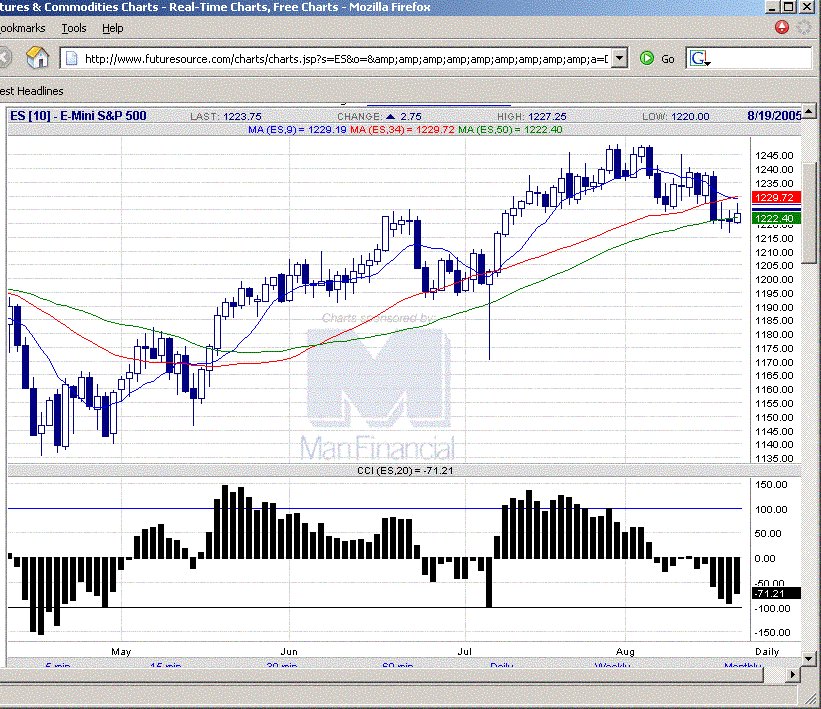Click the red update notification icon
The height and width of the screenshot is (709, 821).
click(782, 27)
